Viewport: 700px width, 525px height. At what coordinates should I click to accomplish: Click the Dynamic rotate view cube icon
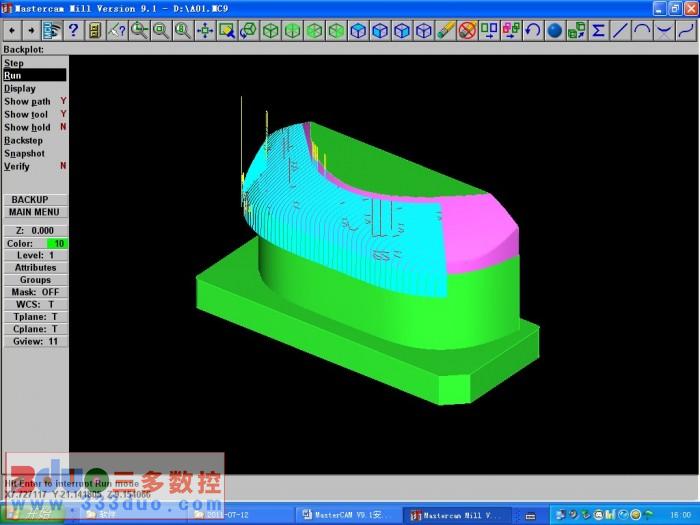click(x=249, y=30)
